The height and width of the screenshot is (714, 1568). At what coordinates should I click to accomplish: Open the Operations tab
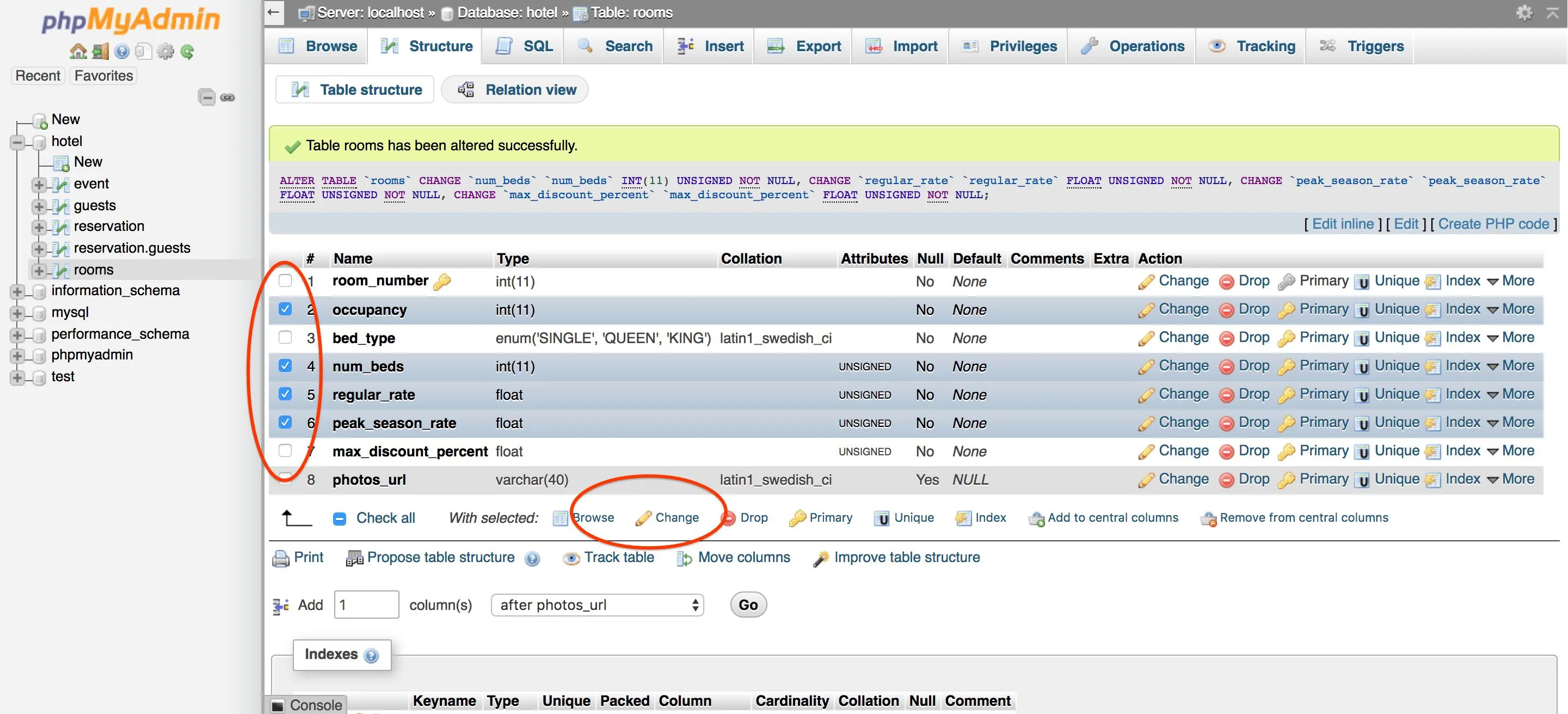pos(1133,46)
